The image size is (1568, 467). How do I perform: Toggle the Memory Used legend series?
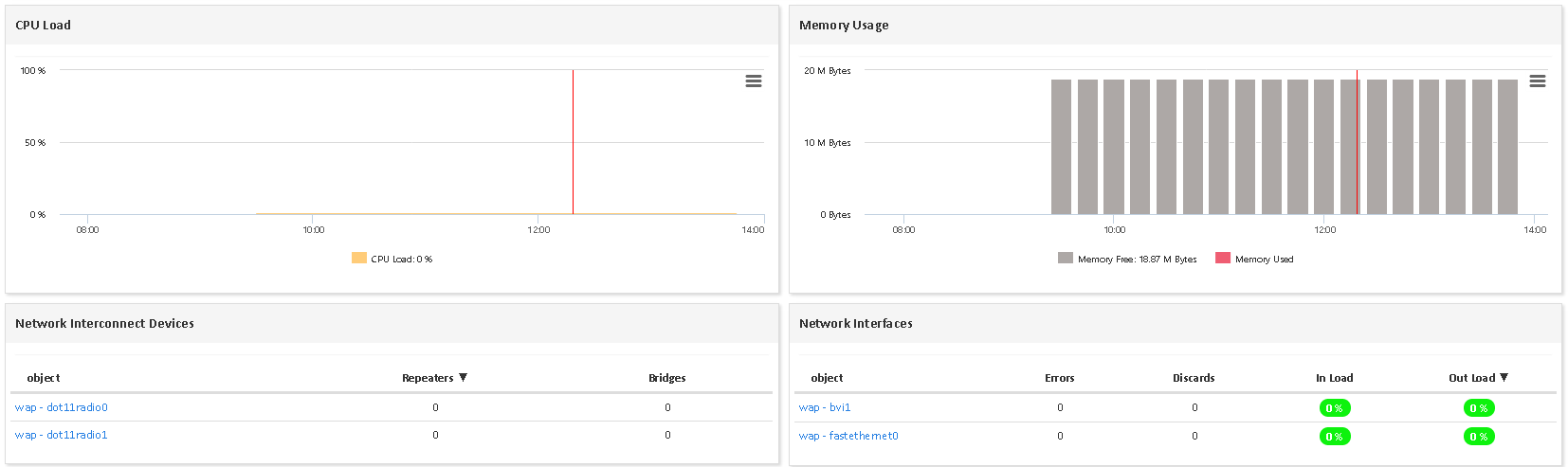click(x=1254, y=259)
